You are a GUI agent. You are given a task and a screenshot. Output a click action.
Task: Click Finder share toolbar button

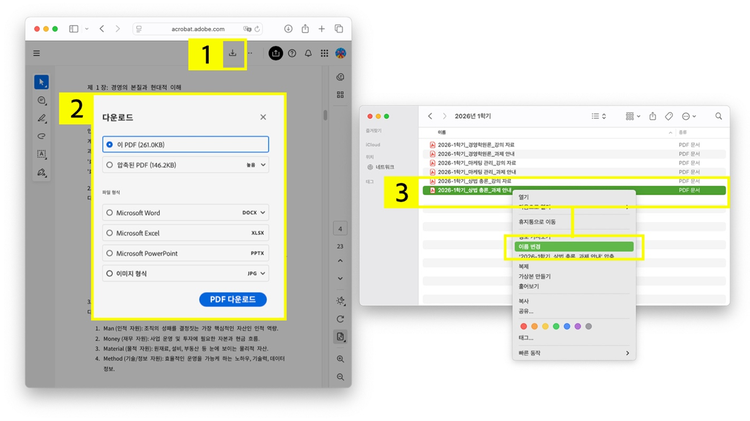652,116
